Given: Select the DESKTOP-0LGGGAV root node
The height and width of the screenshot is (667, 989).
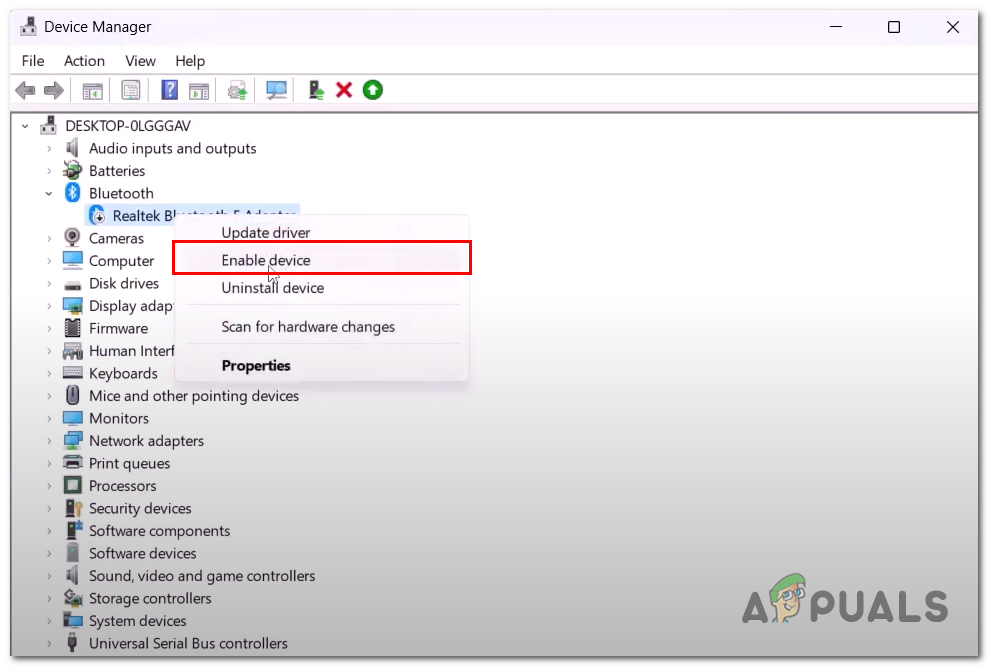Looking at the screenshot, I should pos(130,125).
